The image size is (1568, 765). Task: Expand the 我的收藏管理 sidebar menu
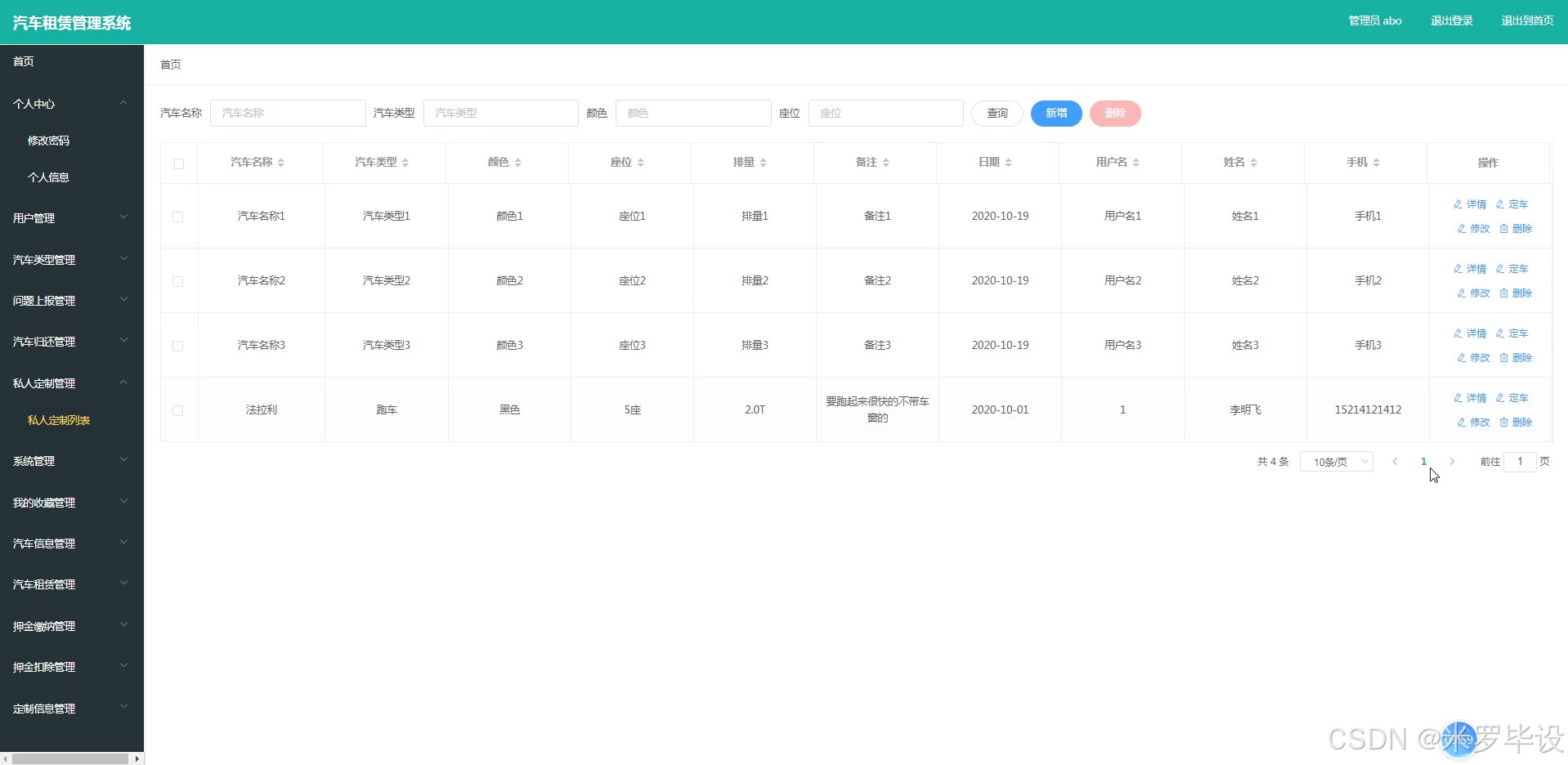[x=72, y=503]
